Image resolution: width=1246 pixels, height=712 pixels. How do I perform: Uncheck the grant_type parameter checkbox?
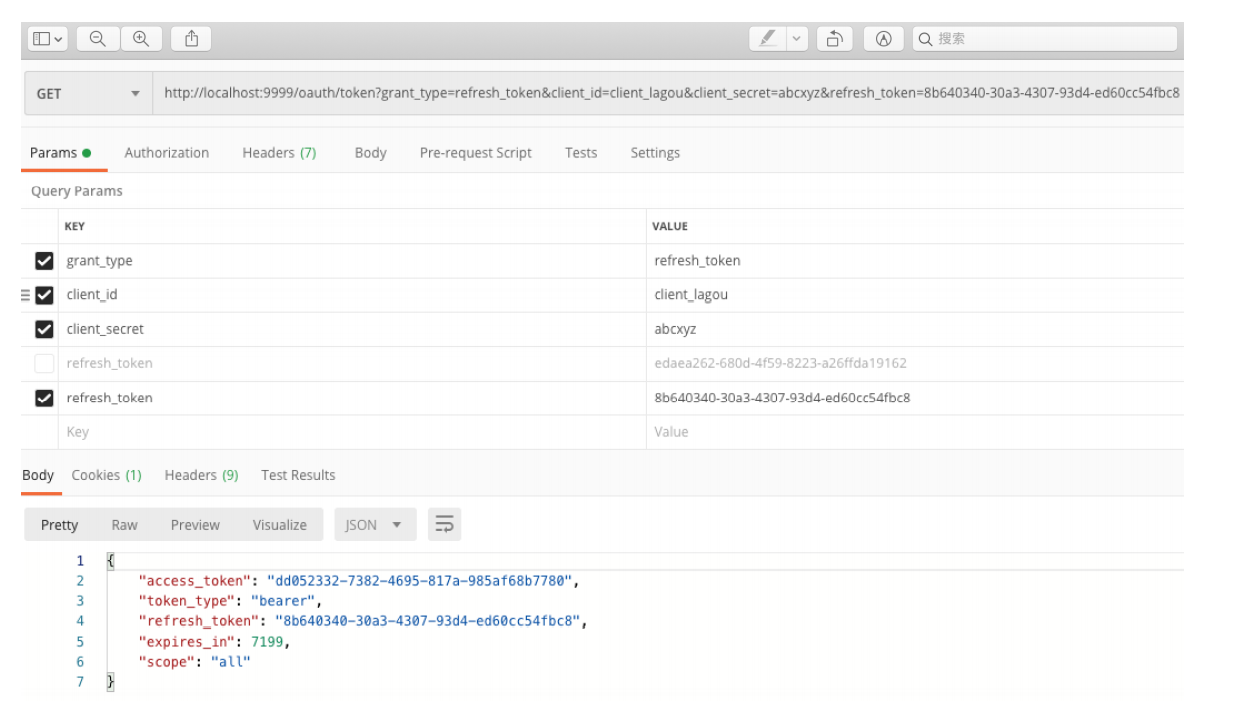pyautogui.click(x=44, y=261)
